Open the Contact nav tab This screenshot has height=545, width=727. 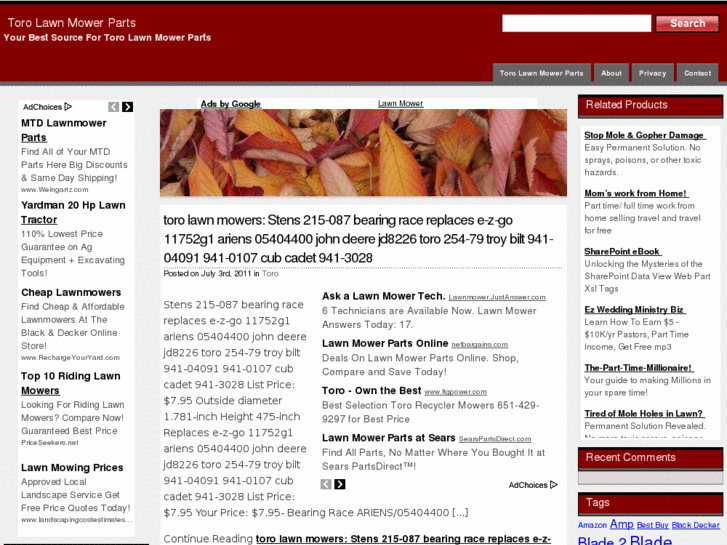click(x=697, y=73)
